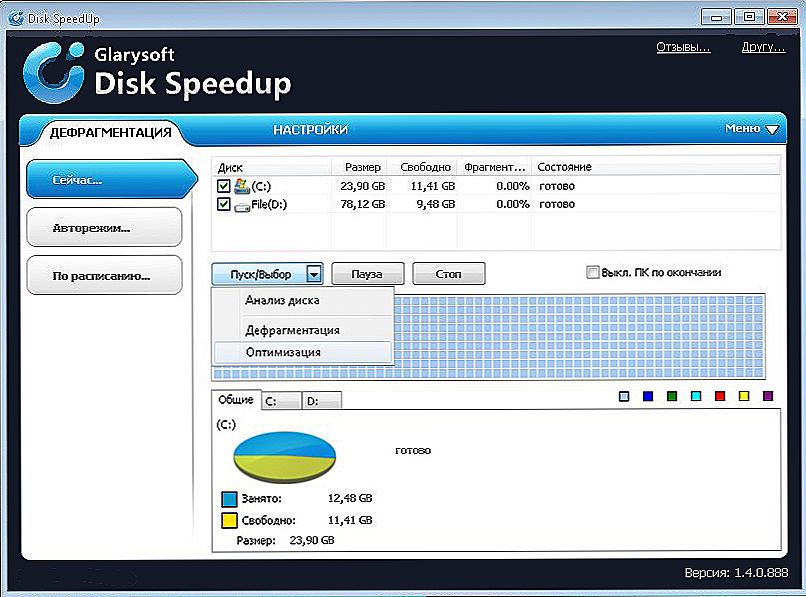Click the '9,48 GB' free space cell
Screen dimensions: 806x597
click(436, 204)
